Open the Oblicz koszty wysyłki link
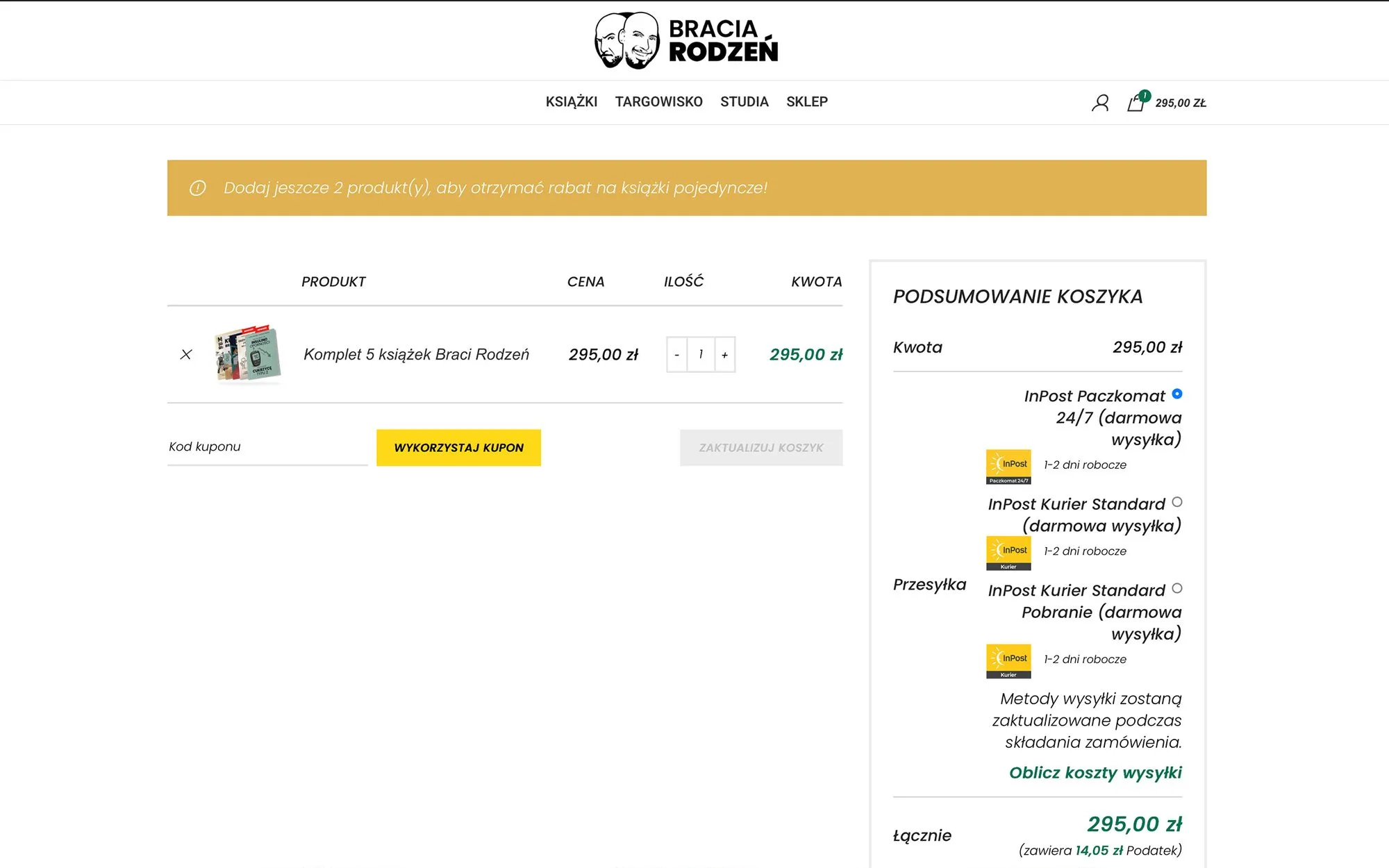This screenshot has width=1389, height=868. [1095, 773]
